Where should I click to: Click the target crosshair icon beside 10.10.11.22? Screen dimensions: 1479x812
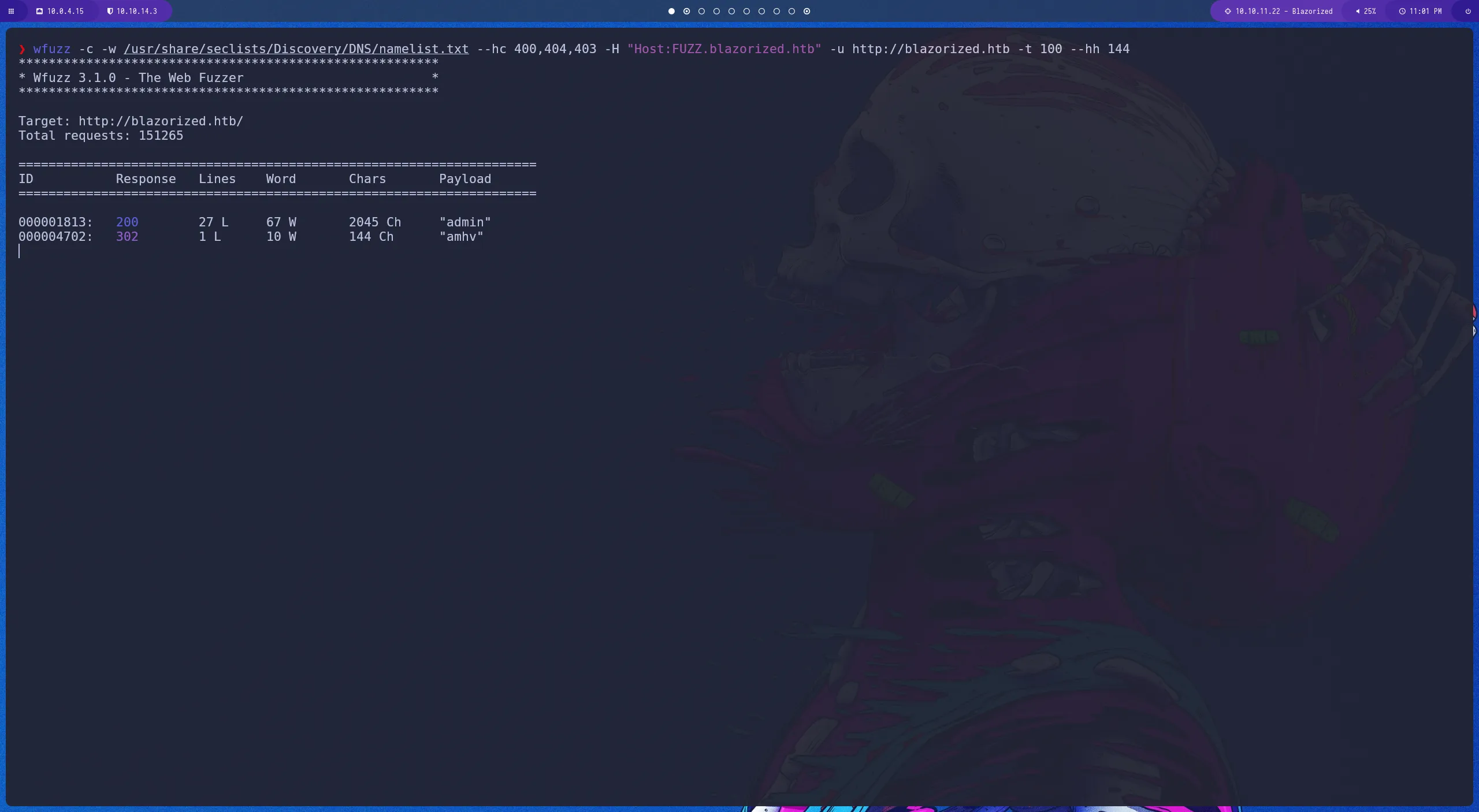(1227, 11)
